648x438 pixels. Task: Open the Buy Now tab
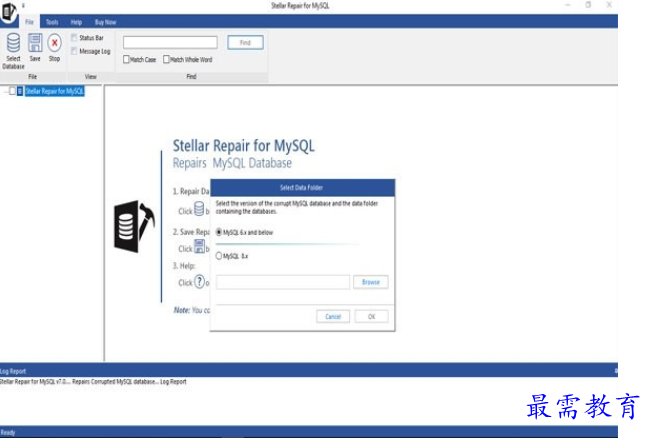pyautogui.click(x=105, y=22)
